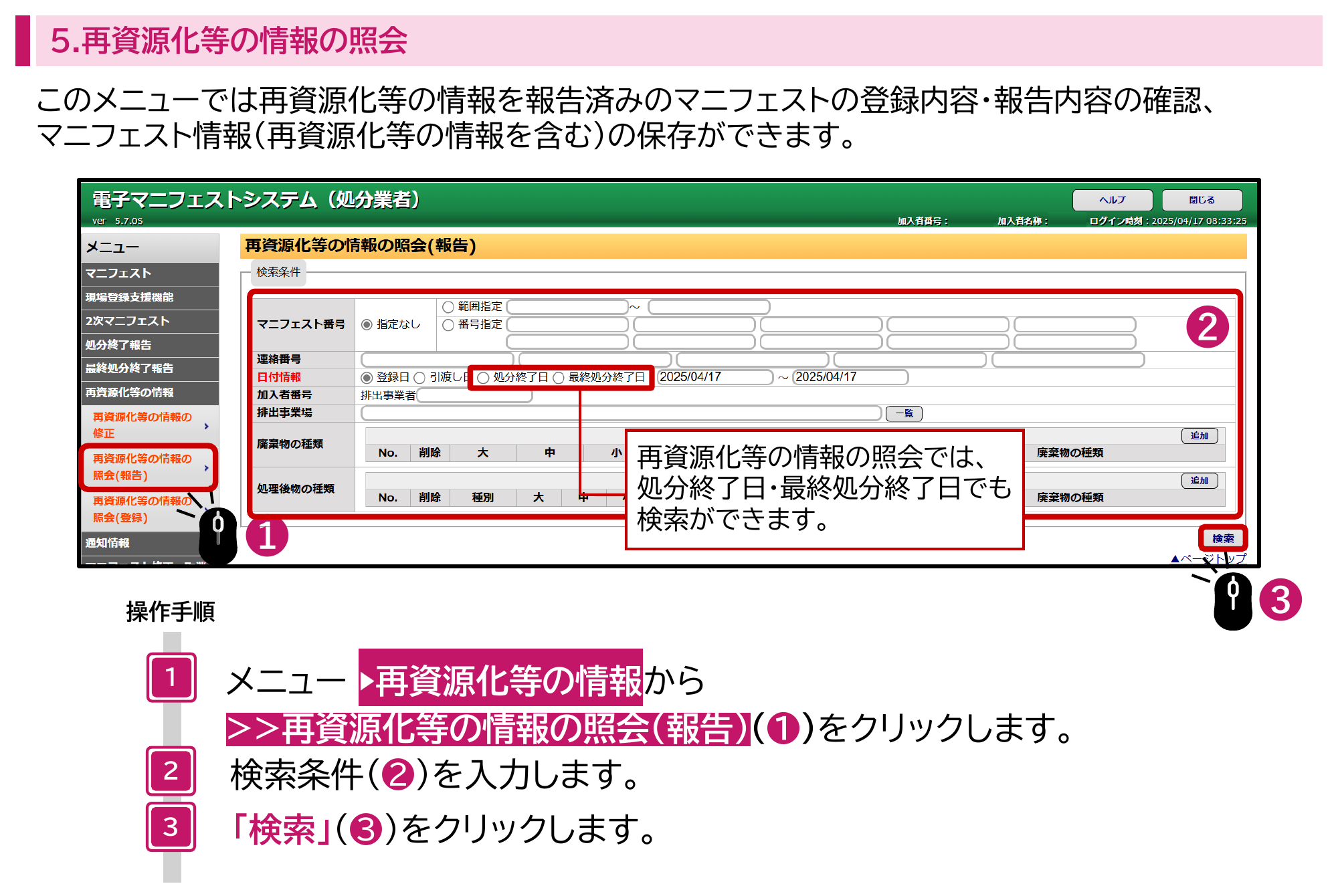Open the 現場登録支援機能 menu item
Viewport: 1338px width, 896px height.
coord(150,298)
